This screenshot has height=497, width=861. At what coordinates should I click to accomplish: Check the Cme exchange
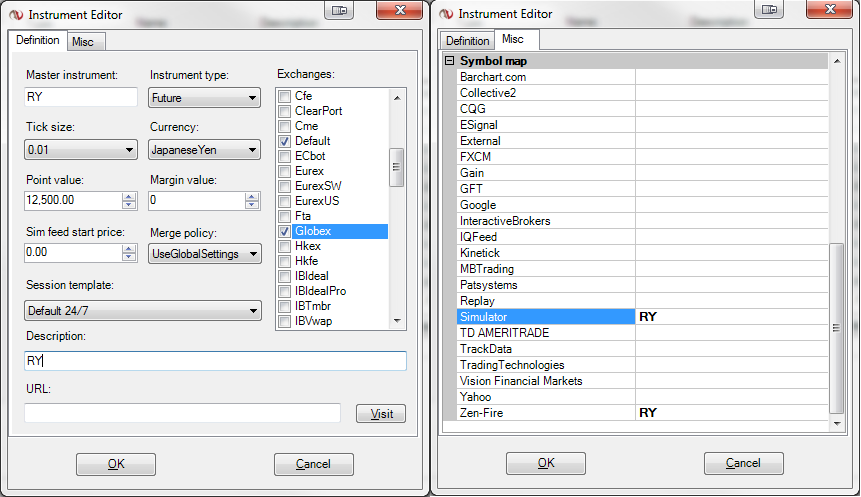[x=284, y=126]
